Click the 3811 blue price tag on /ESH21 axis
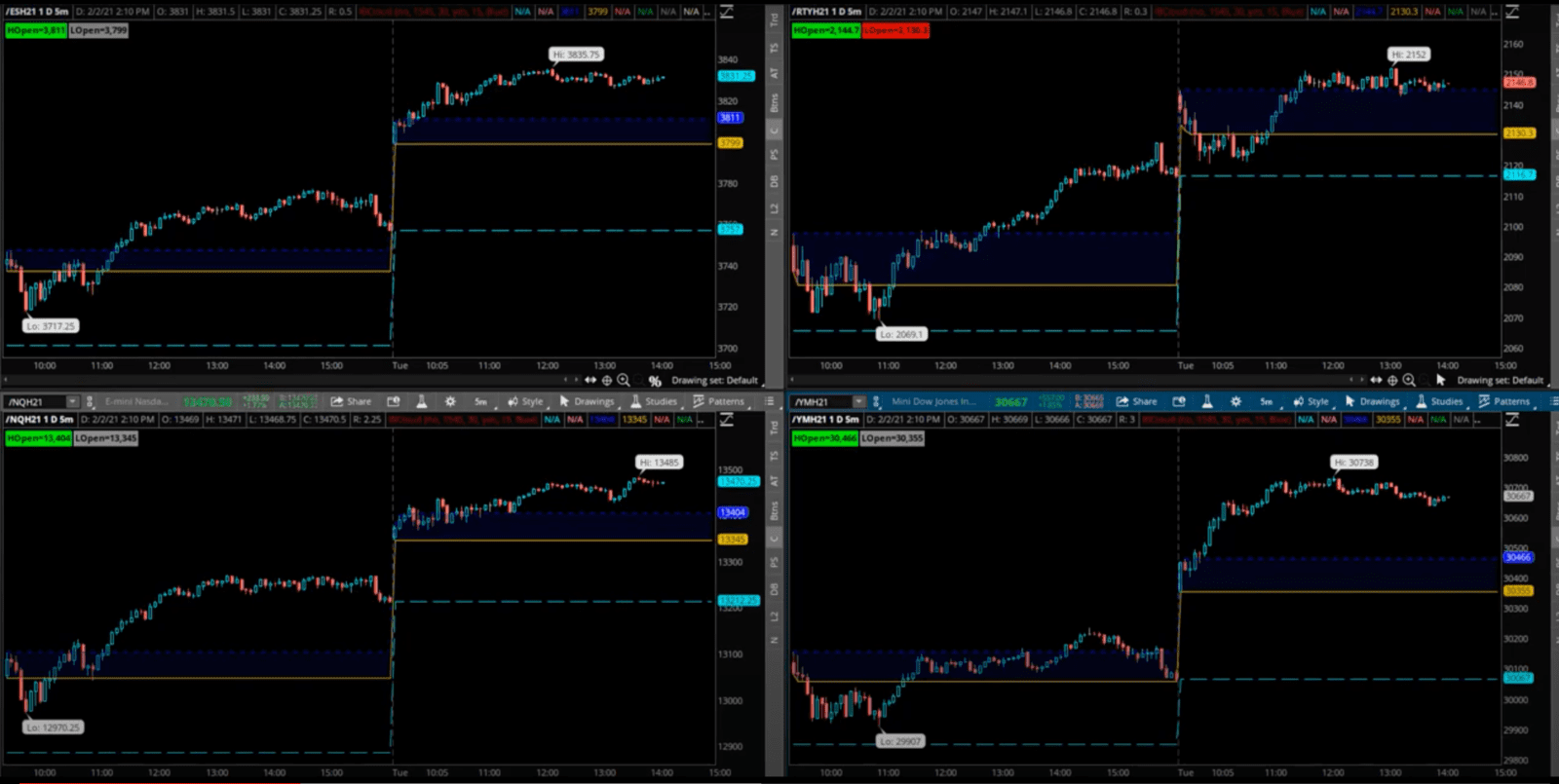Screen dimensions: 1559x784 730,118
